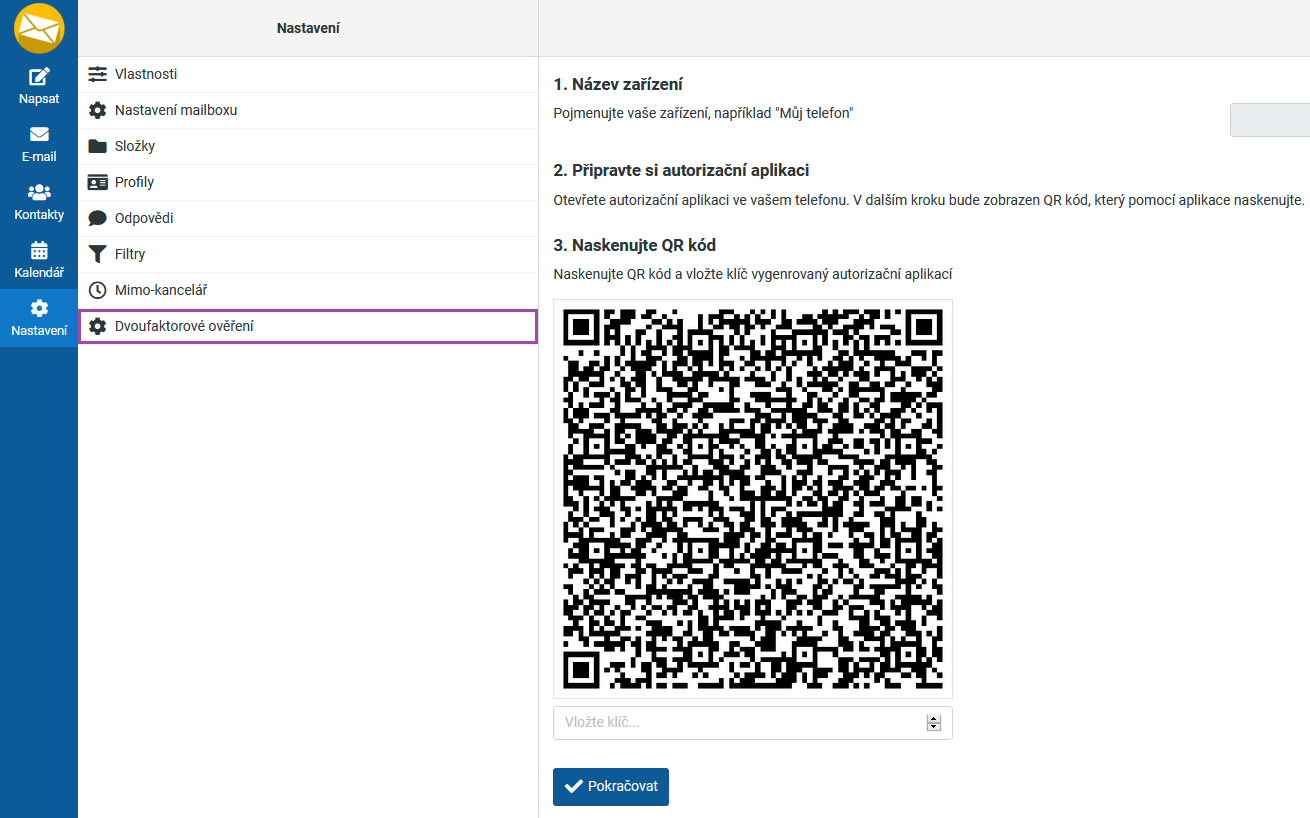Open the E-mail envelope icon
Screen dimensions: 1310x818
tap(39, 135)
